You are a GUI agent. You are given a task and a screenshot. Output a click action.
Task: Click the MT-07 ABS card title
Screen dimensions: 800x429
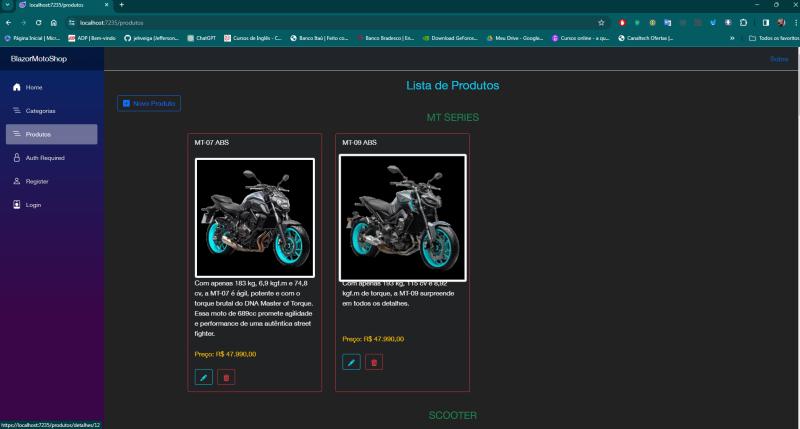[211, 142]
